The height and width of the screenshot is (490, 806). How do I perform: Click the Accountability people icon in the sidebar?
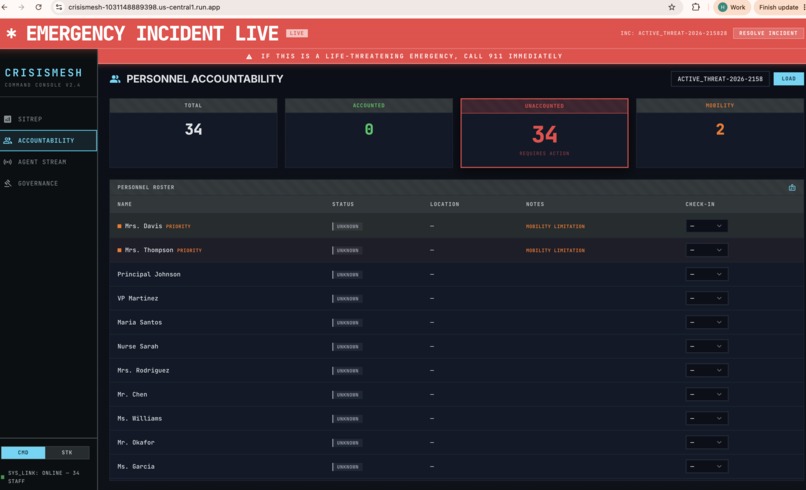pyautogui.click(x=8, y=140)
